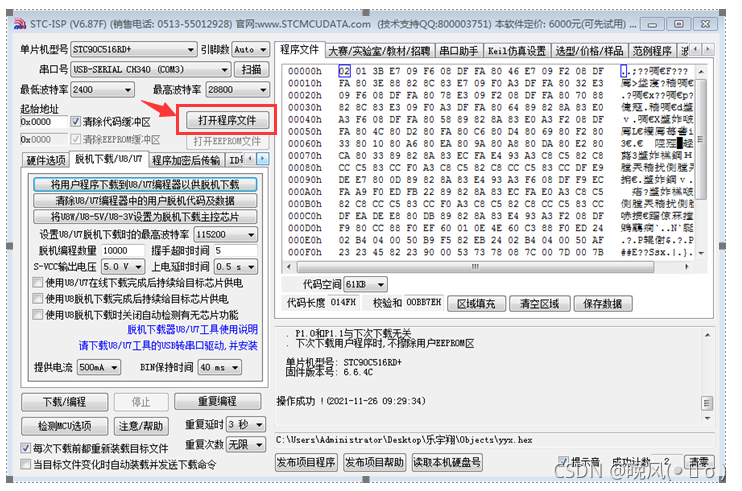Enable 使用U8脱机下载完成后持续给目标芯片供电
The image size is (742, 491).
(x=38, y=299)
